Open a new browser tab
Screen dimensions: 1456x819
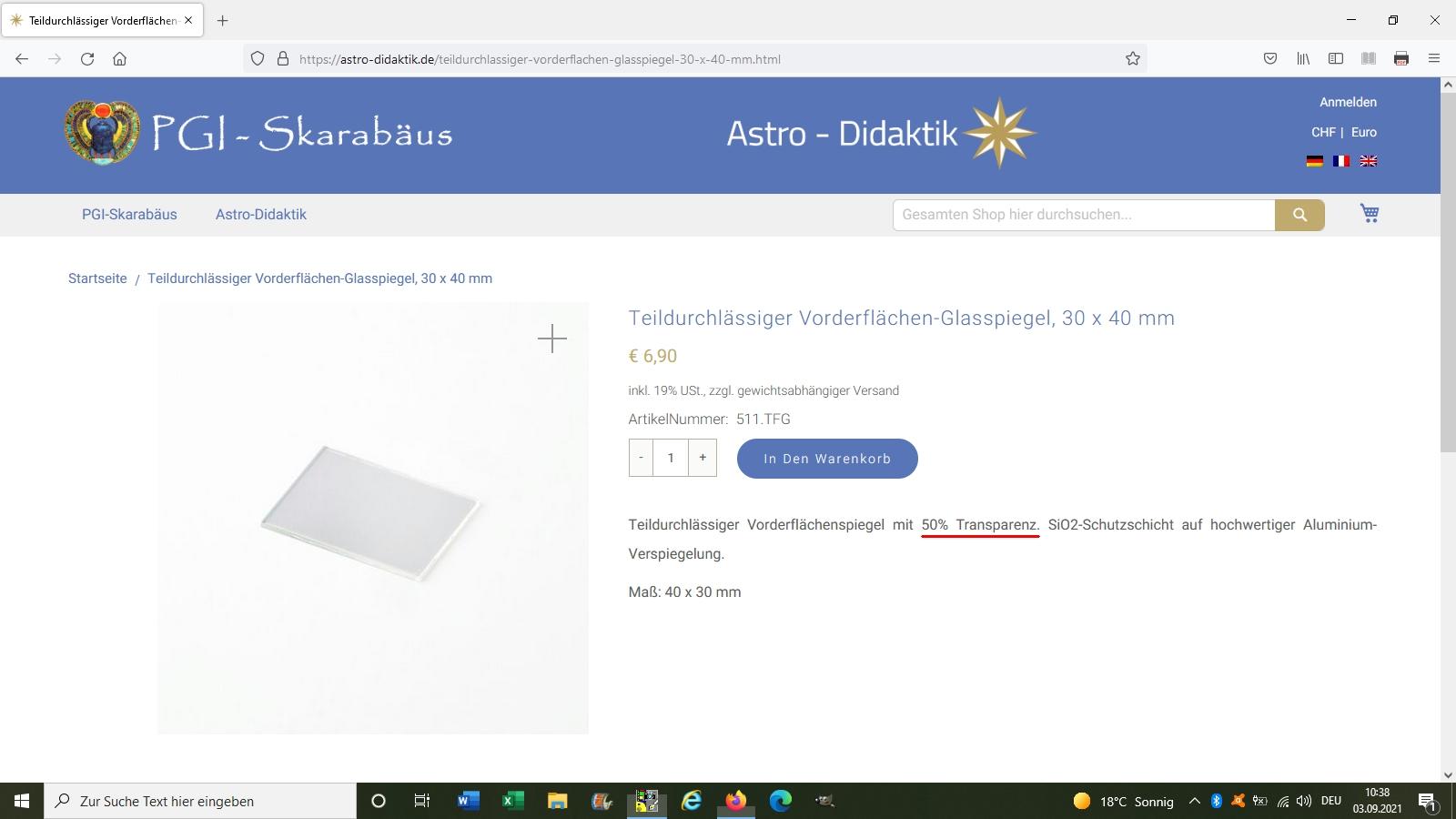coord(223,20)
